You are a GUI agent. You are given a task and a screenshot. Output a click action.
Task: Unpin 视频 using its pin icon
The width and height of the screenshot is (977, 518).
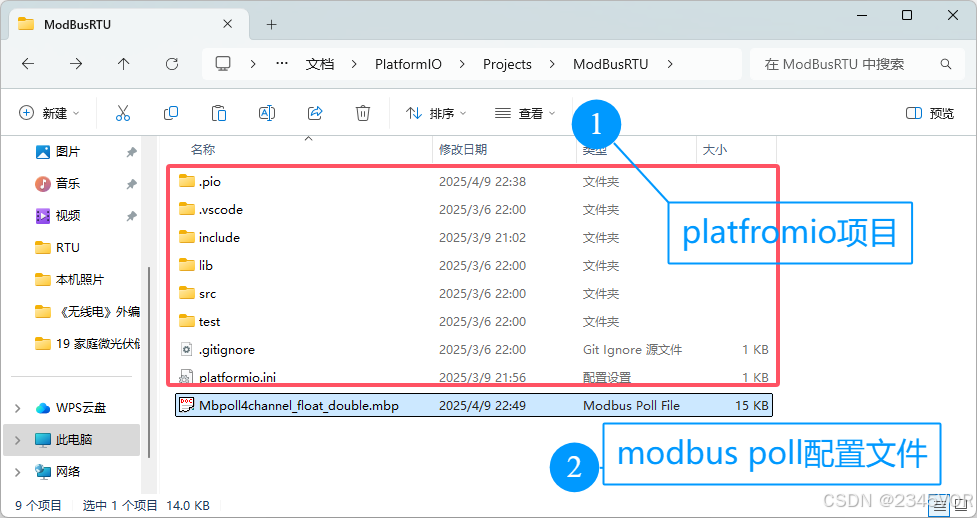point(131,216)
